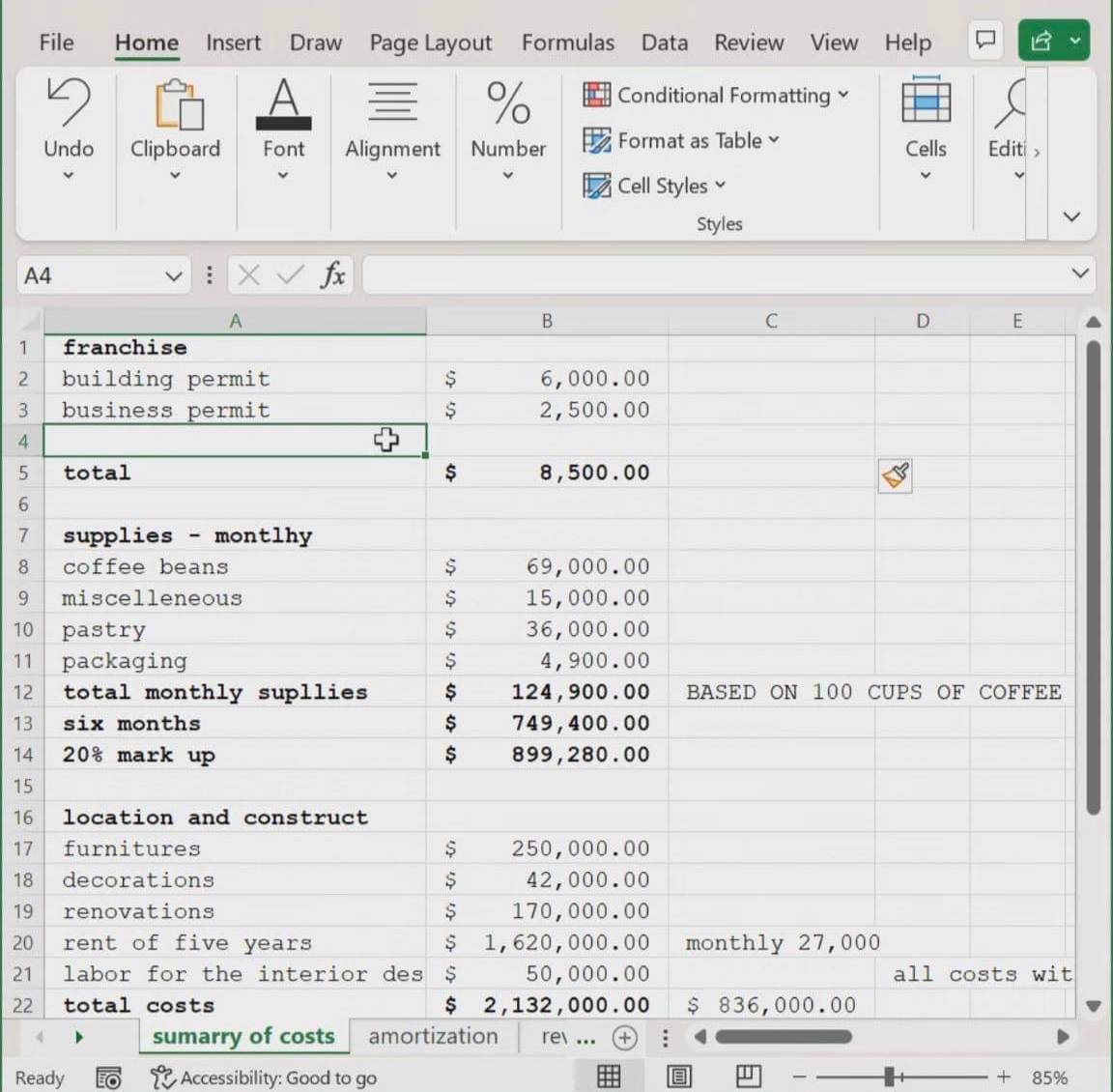Expand the Font group dropdown

point(282,175)
